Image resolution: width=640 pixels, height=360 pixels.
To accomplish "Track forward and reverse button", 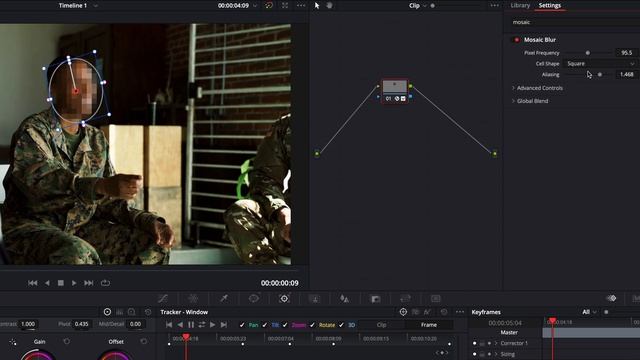I will [x=202, y=325].
